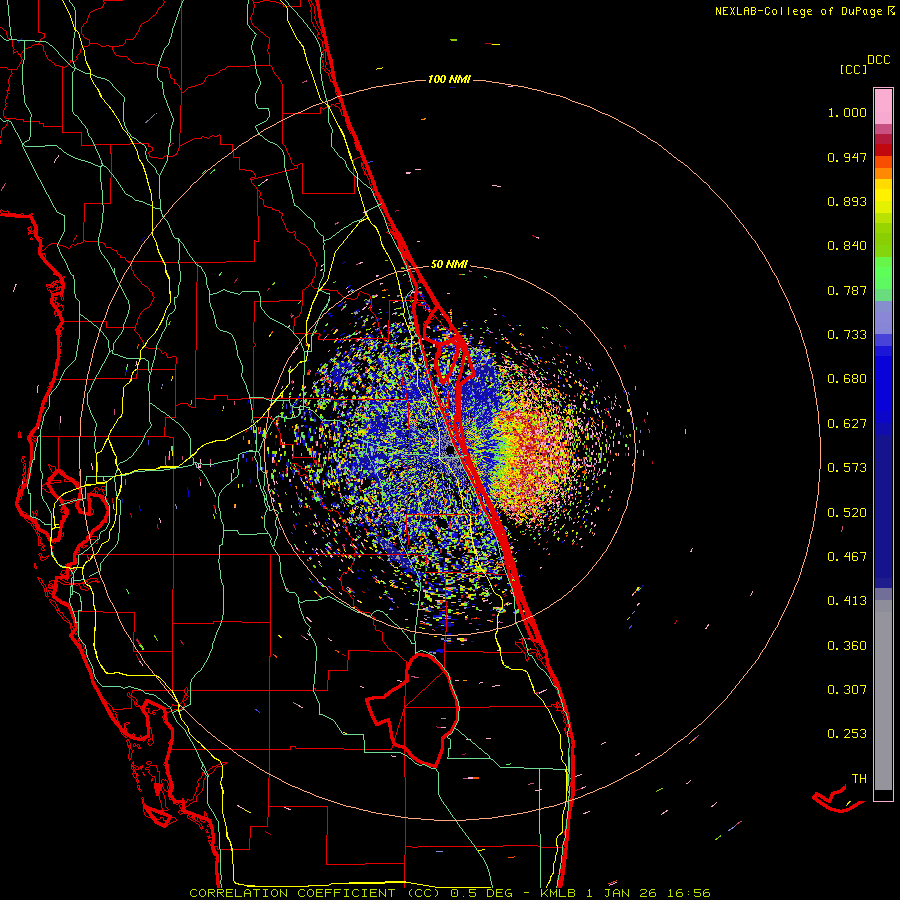This screenshot has width=900, height=900.
Task: Click the pink swatch atop color bar
Action: coord(883,106)
